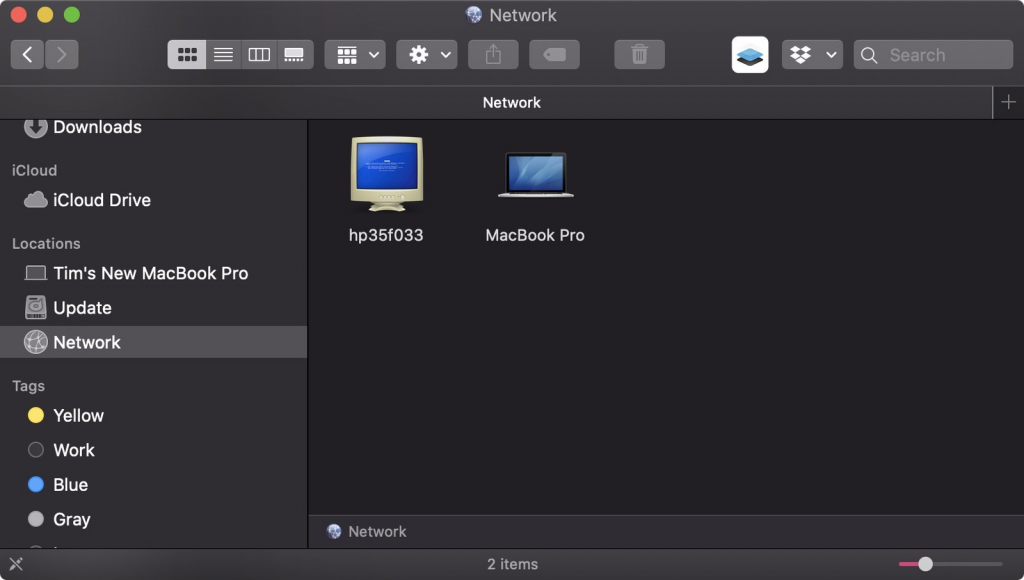Switch to icon view

[187, 55]
